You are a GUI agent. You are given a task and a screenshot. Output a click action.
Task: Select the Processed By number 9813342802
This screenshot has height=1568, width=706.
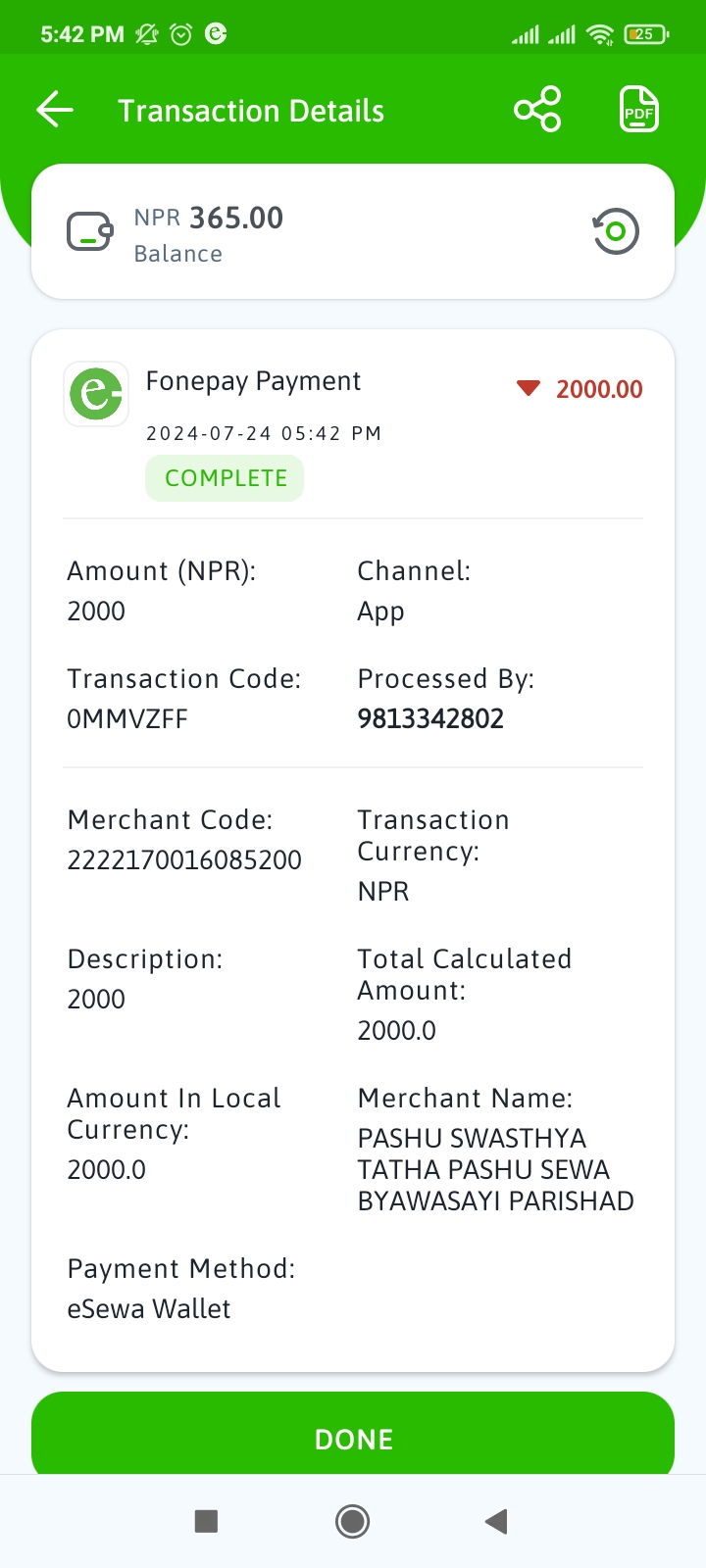coord(430,718)
